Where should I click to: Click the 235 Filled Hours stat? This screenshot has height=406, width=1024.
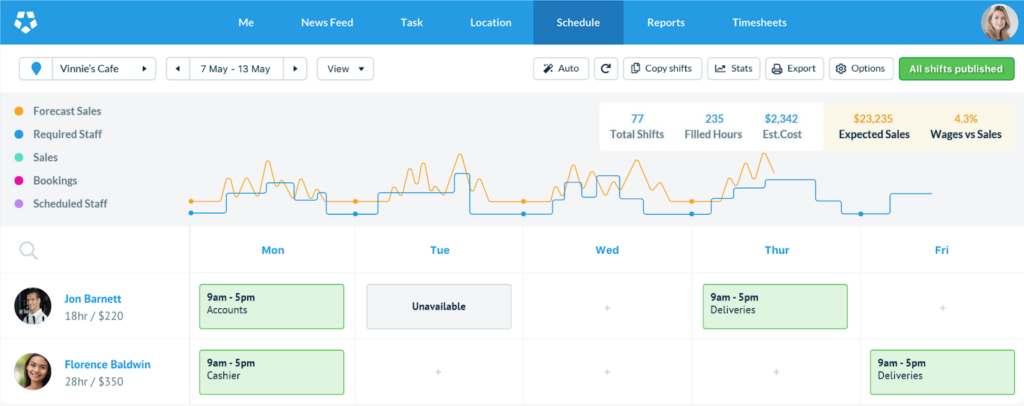click(x=714, y=127)
